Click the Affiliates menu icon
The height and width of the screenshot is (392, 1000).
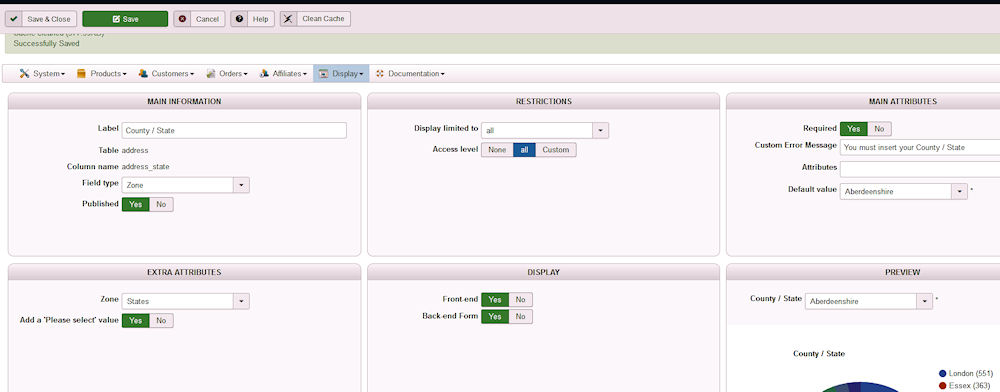[x=264, y=73]
